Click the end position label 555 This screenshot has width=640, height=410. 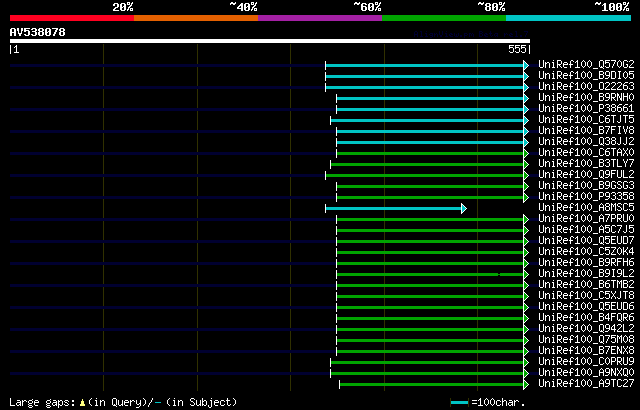tap(517, 49)
